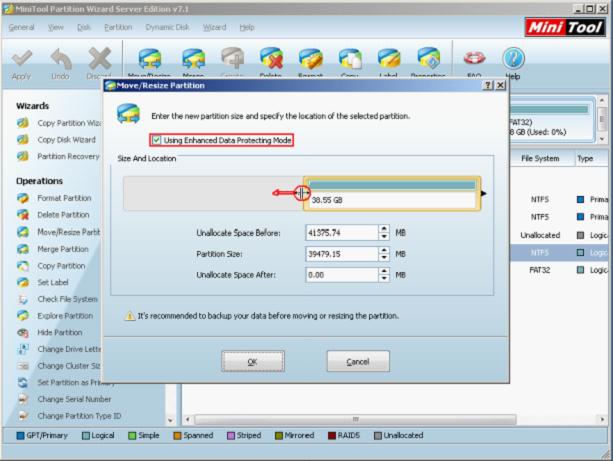Viewport: 613px width, 461px height.
Task: Click the Format partition toolbar icon
Action: [x=310, y=59]
